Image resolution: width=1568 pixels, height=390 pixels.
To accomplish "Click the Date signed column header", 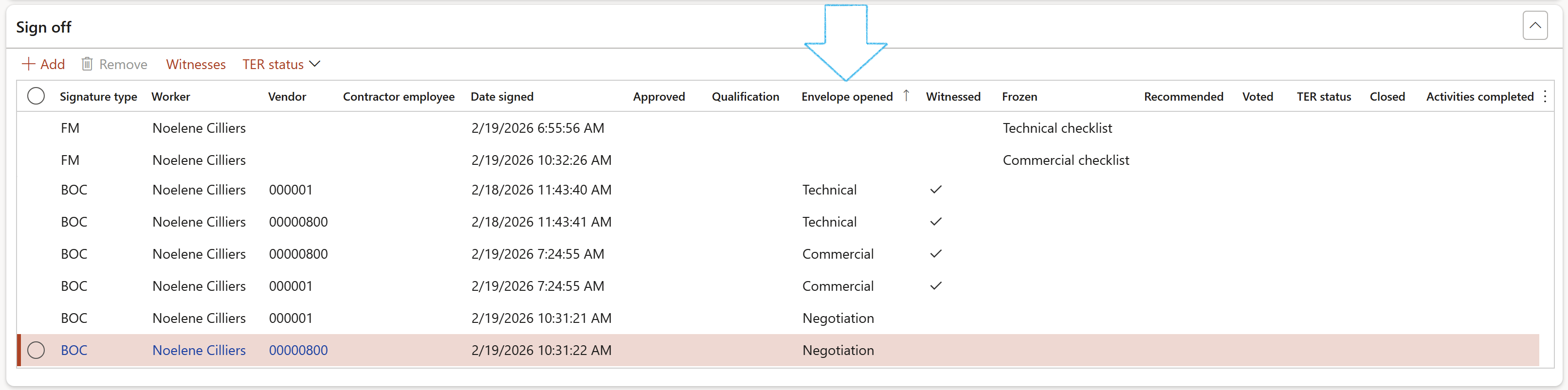I will point(502,97).
